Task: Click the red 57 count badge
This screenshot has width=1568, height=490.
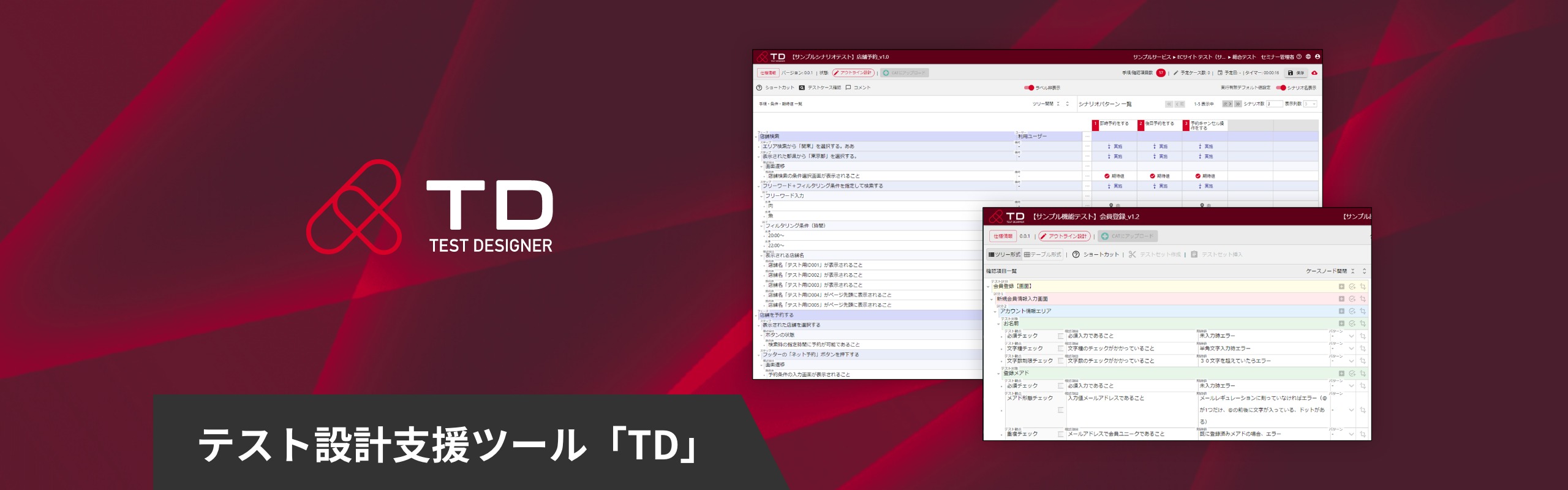Action: 1161,73
